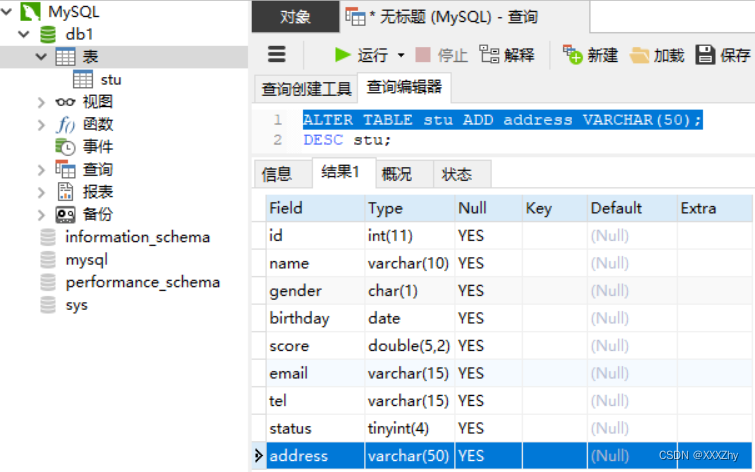This screenshot has width=755, height=472.
Task: Switch to the 对象 objects tab
Action: (295, 17)
